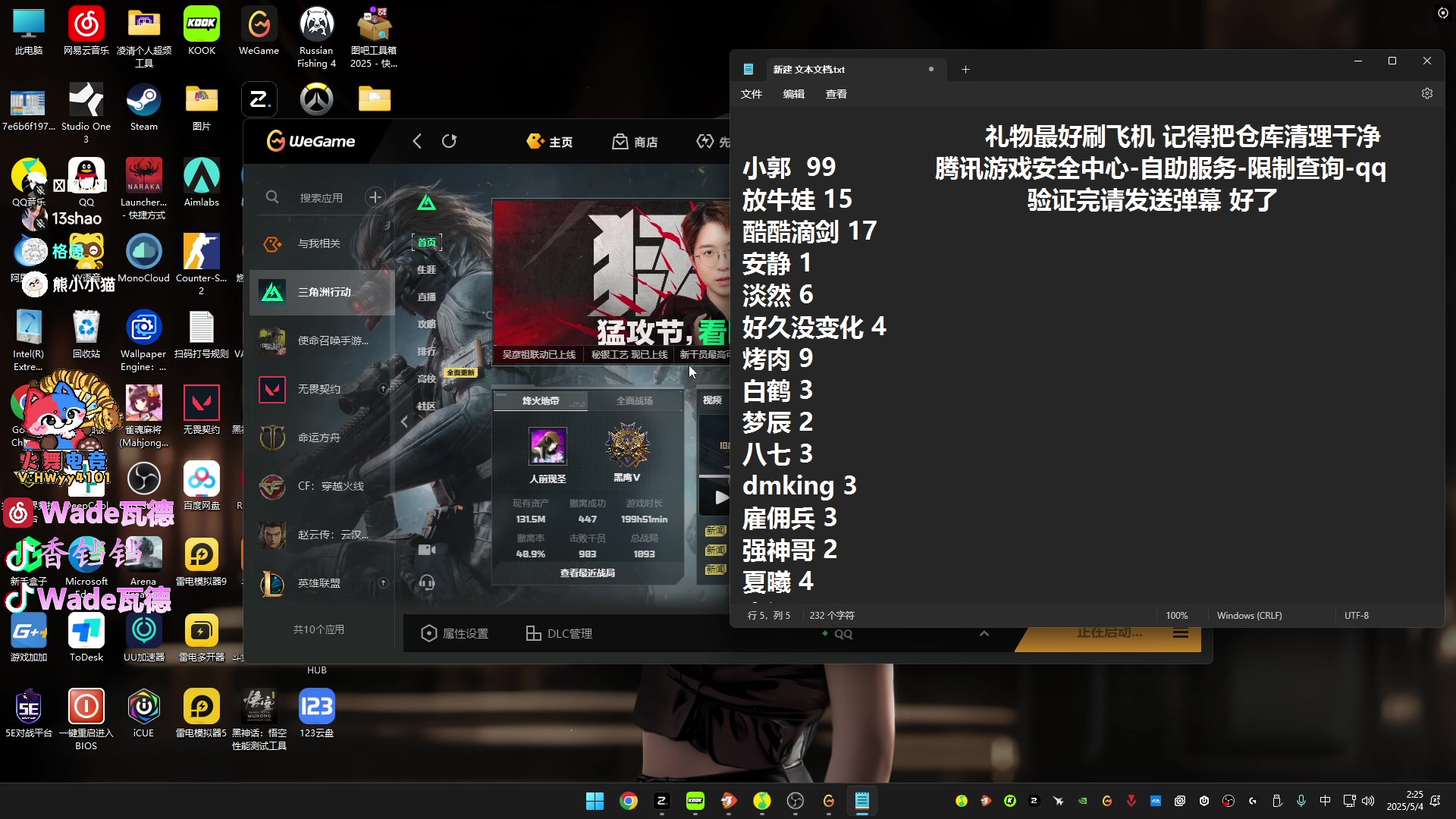Image resolution: width=1456 pixels, height=819 pixels.
Task: Open 属性设置 at the bottom of WeGame
Action: (x=455, y=634)
